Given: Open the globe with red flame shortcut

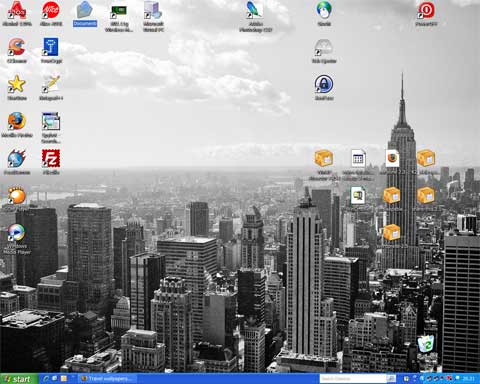Looking at the screenshot, I should [x=17, y=159].
